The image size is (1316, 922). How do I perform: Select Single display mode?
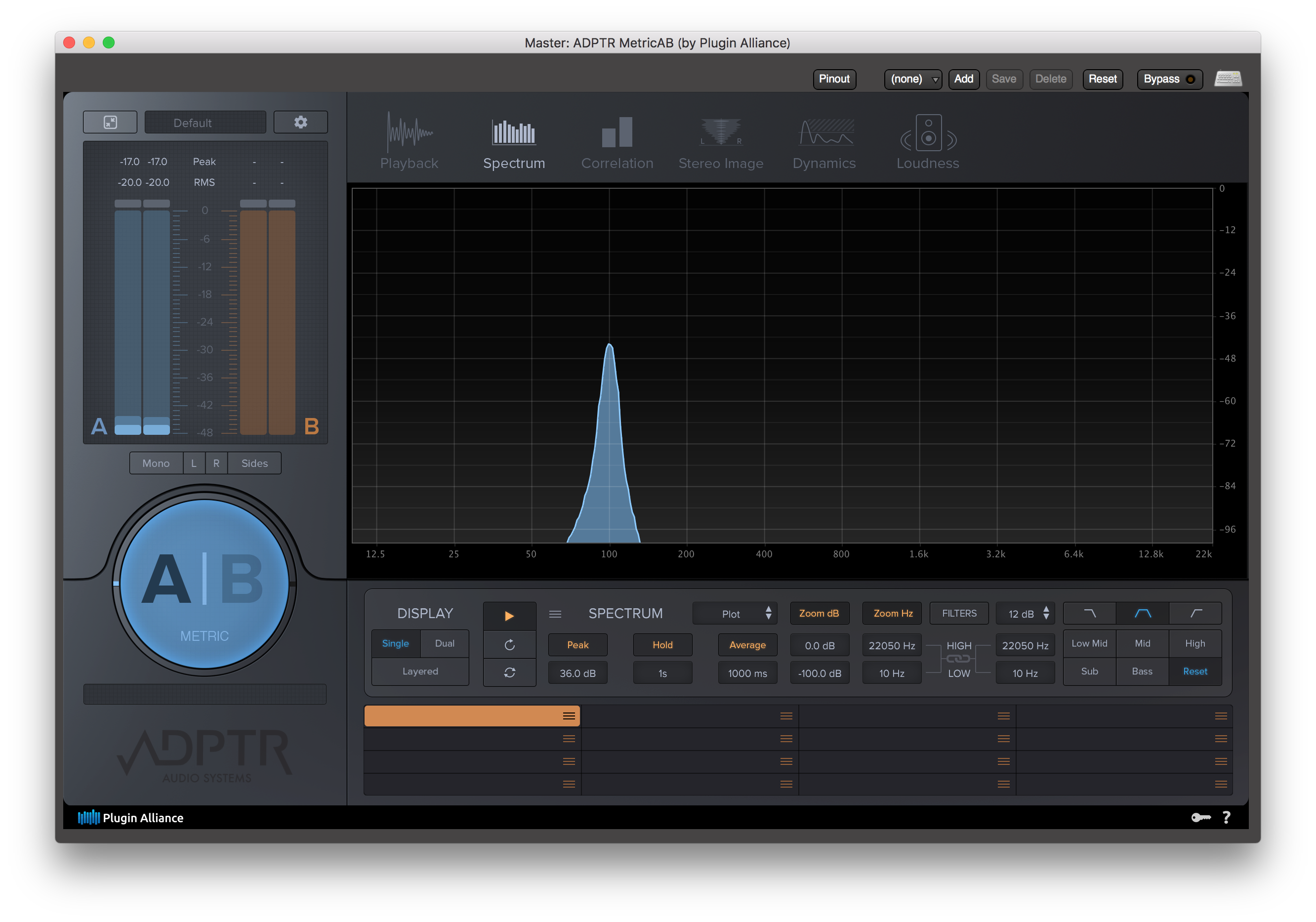tap(396, 643)
